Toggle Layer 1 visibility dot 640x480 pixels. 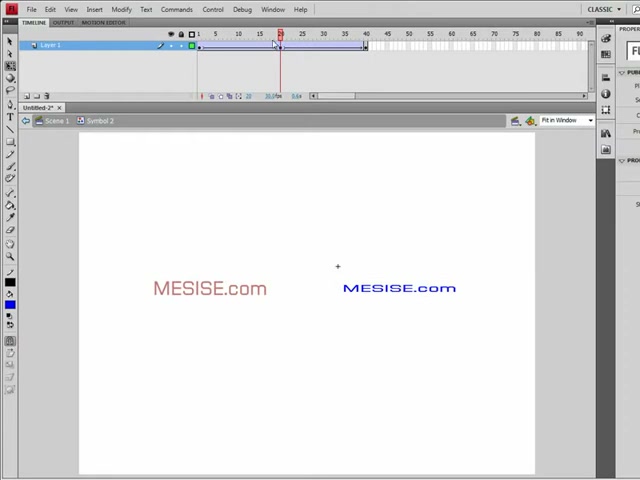point(171,46)
